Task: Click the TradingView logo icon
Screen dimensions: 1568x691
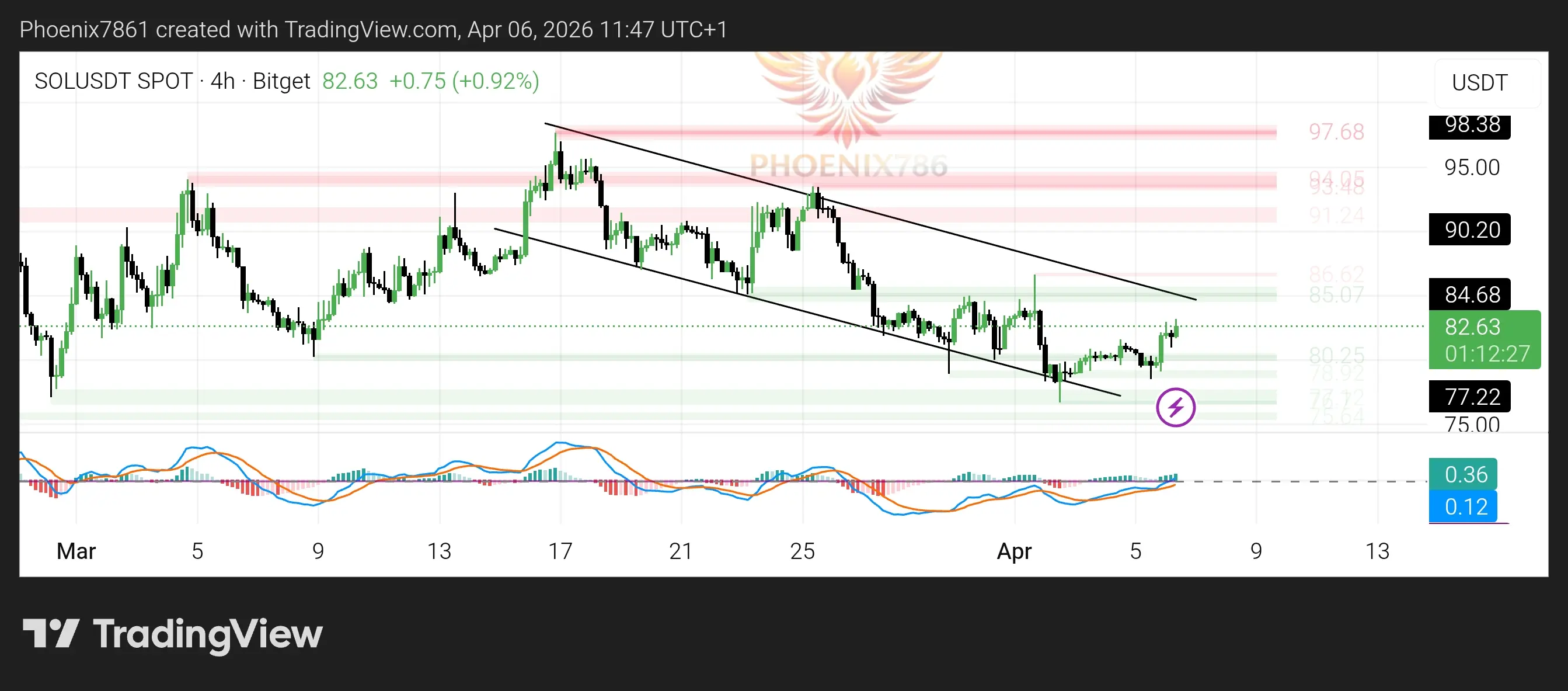Action: (x=51, y=634)
